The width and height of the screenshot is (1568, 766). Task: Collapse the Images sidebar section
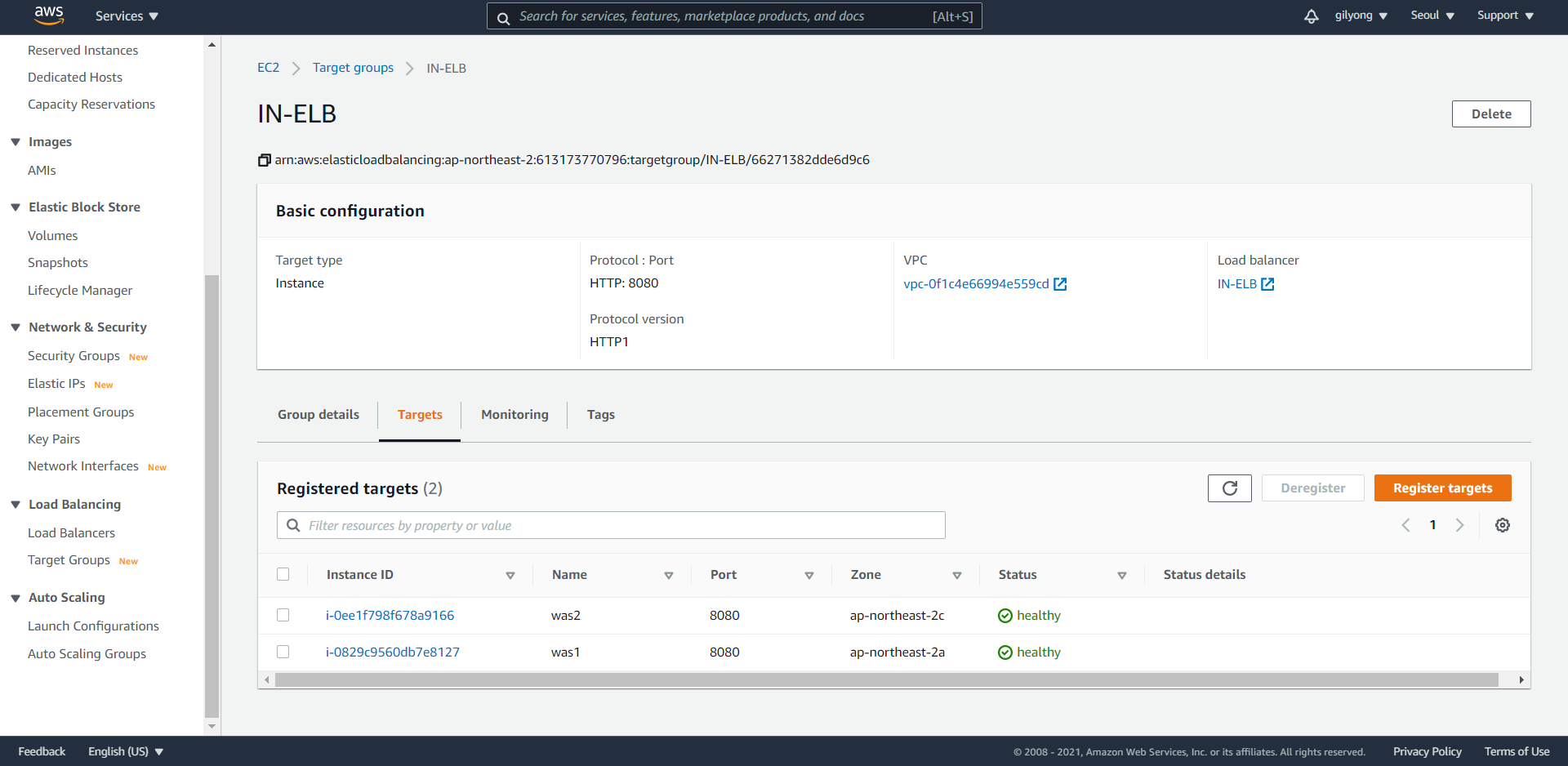(16, 142)
